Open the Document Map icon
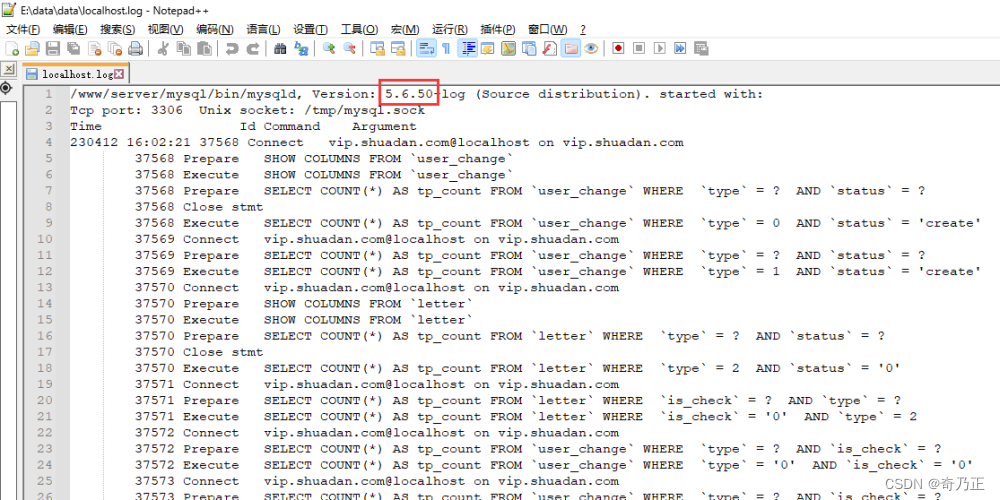 pos(508,48)
